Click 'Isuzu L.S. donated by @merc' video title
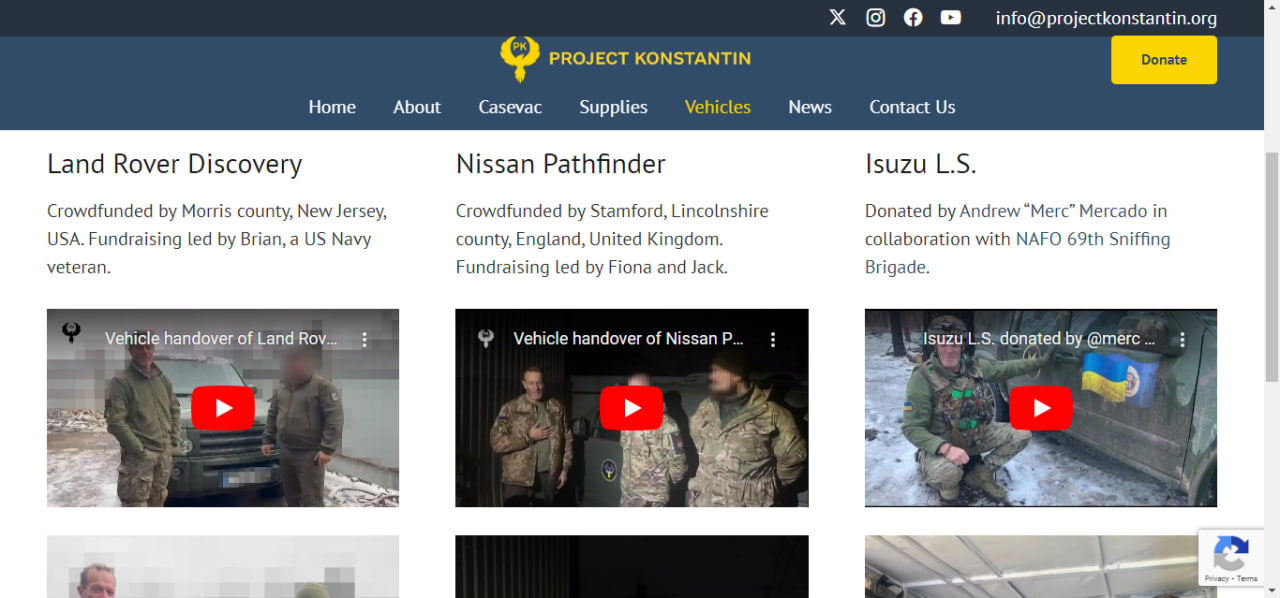1280x598 pixels. click(1039, 339)
